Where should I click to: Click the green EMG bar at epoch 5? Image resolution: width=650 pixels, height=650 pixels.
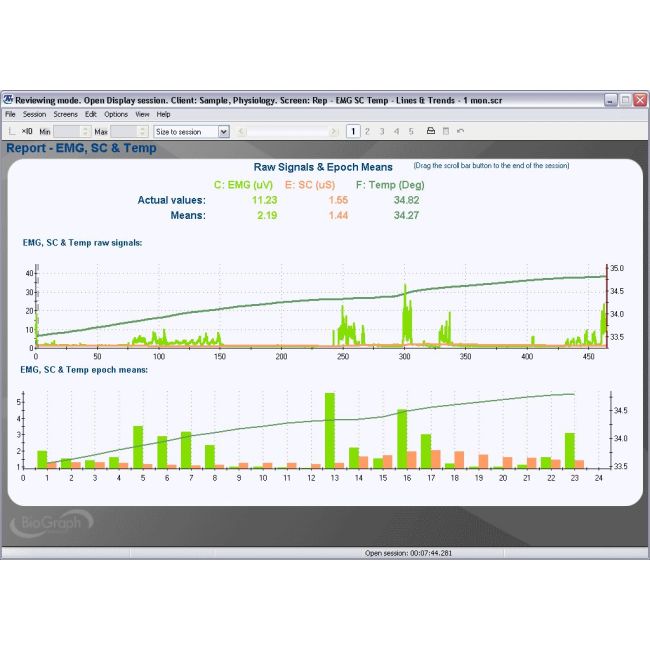point(138,447)
